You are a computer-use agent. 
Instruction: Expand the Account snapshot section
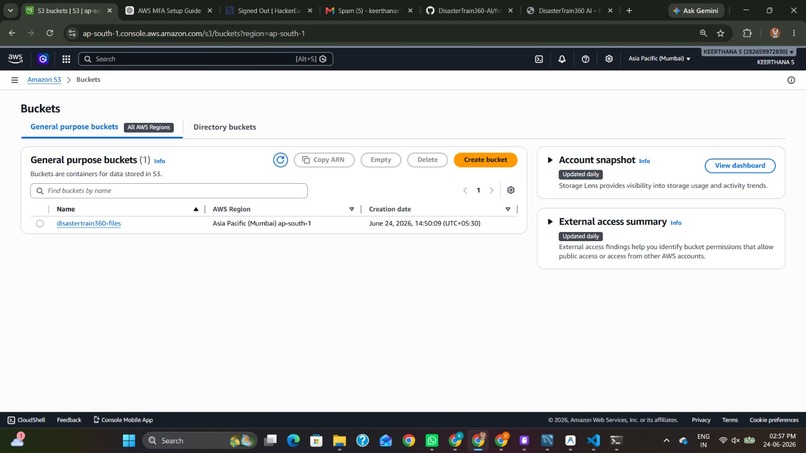(549, 160)
